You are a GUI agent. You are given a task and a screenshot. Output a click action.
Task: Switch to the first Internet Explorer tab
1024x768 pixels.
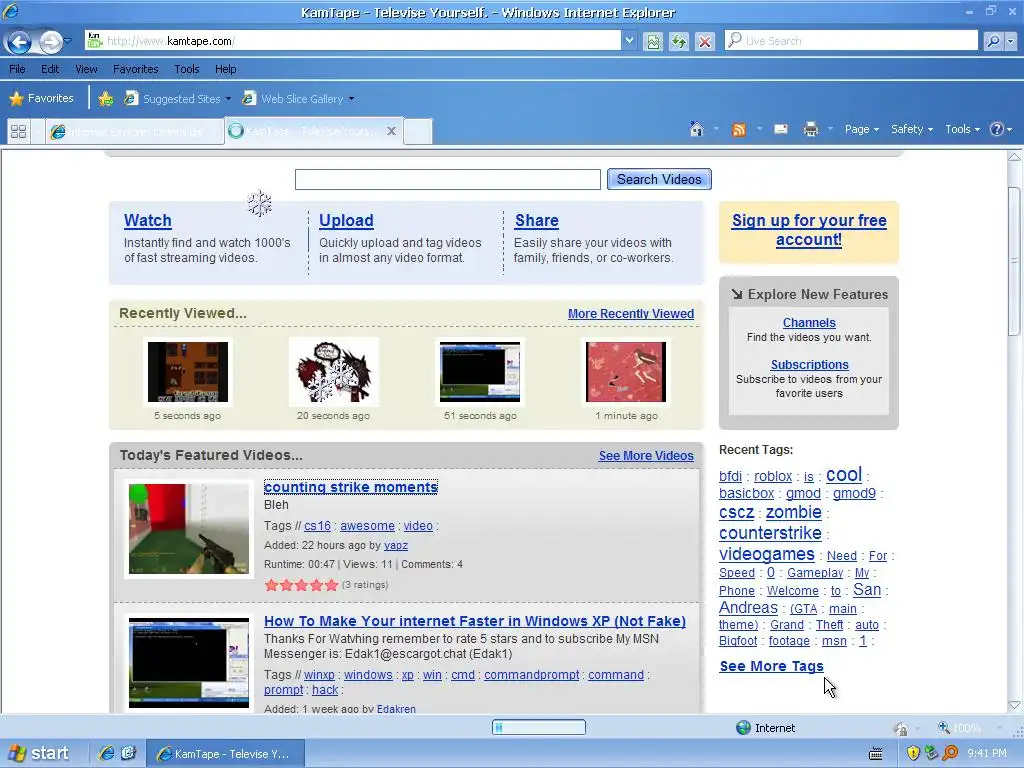tap(135, 131)
